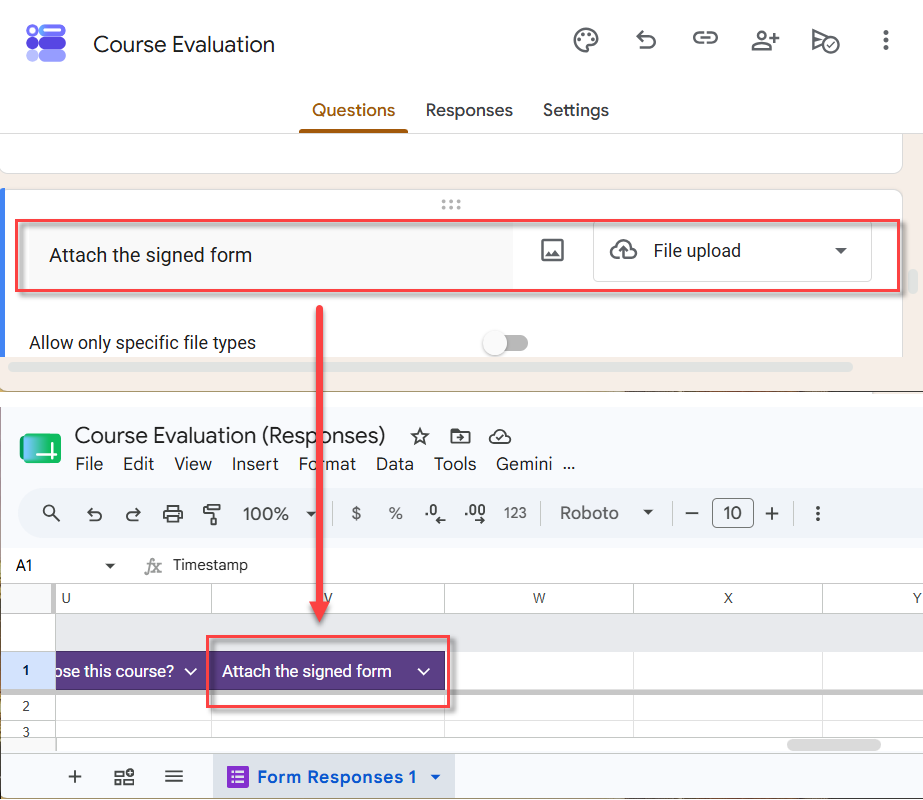The image size is (923, 800).
Task: Open the customize theme palette
Action: click(x=586, y=40)
